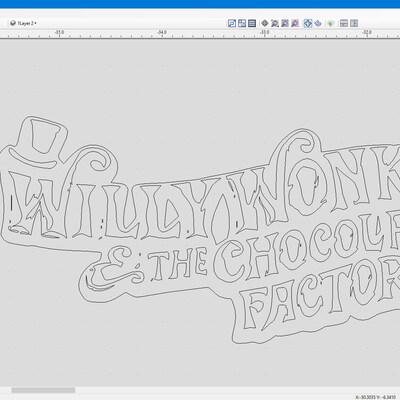Click the green shield render icon
This screenshot has height=400, width=400.
click(x=331, y=23)
